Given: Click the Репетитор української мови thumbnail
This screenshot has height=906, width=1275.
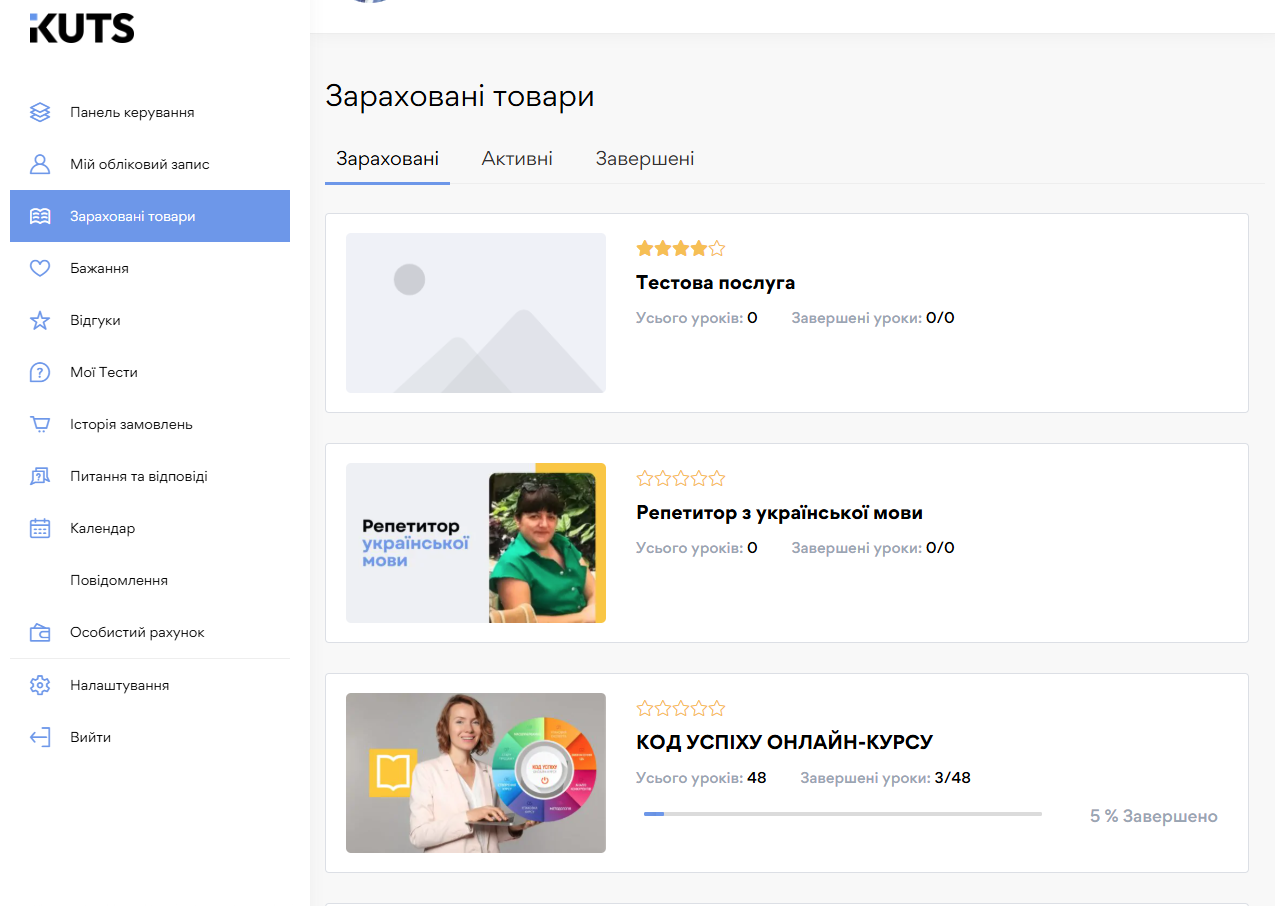Looking at the screenshot, I should pos(475,543).
